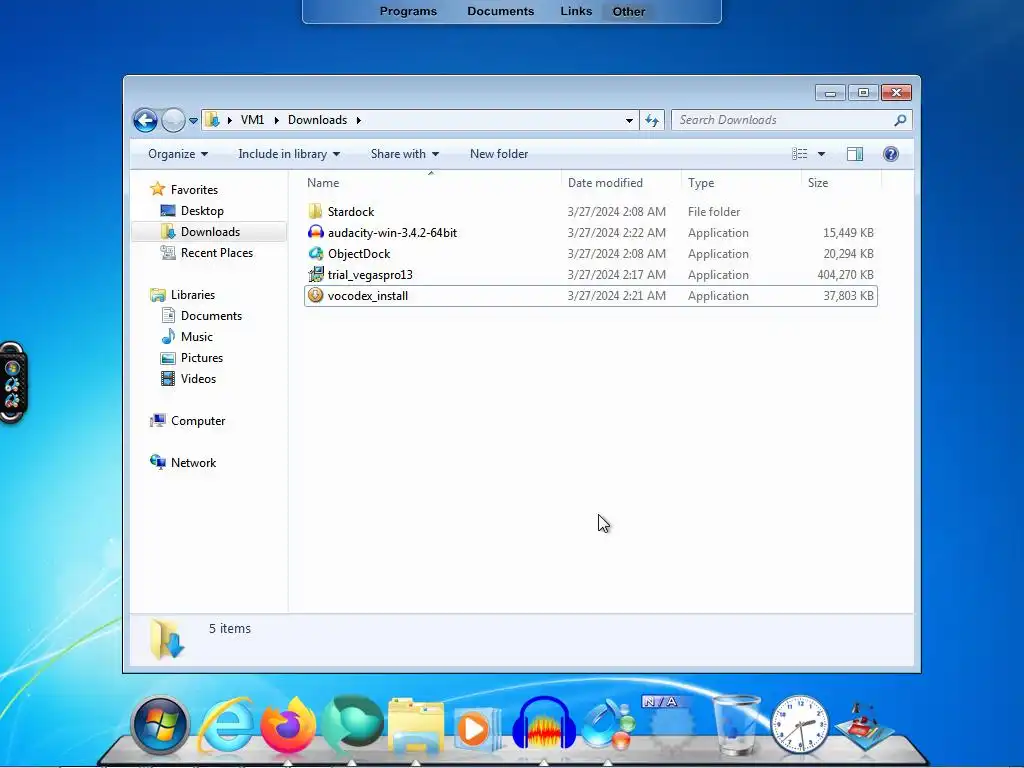
Task: Click the 3/27/2024 2:22 AM date cell
Action: (x=616, y=233)
